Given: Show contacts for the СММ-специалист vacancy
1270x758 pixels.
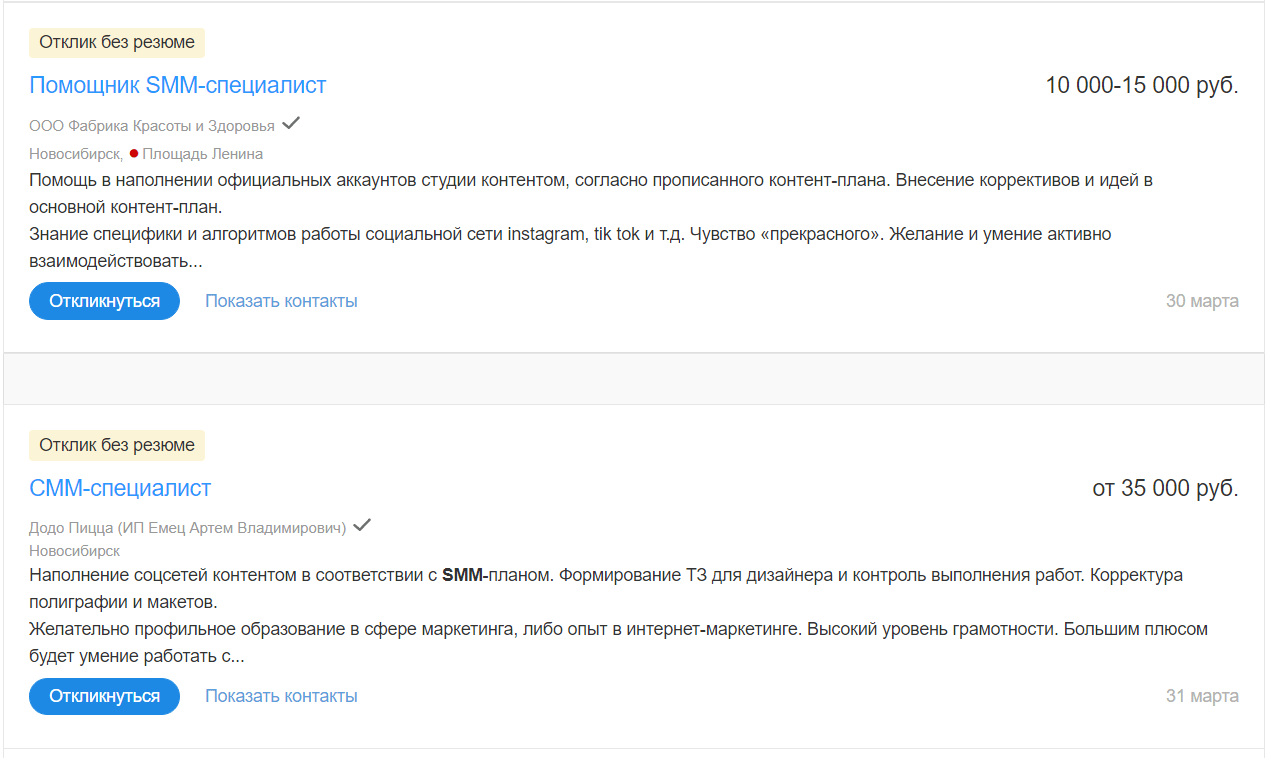Looking at the screenshot, I should pos(280,695).
